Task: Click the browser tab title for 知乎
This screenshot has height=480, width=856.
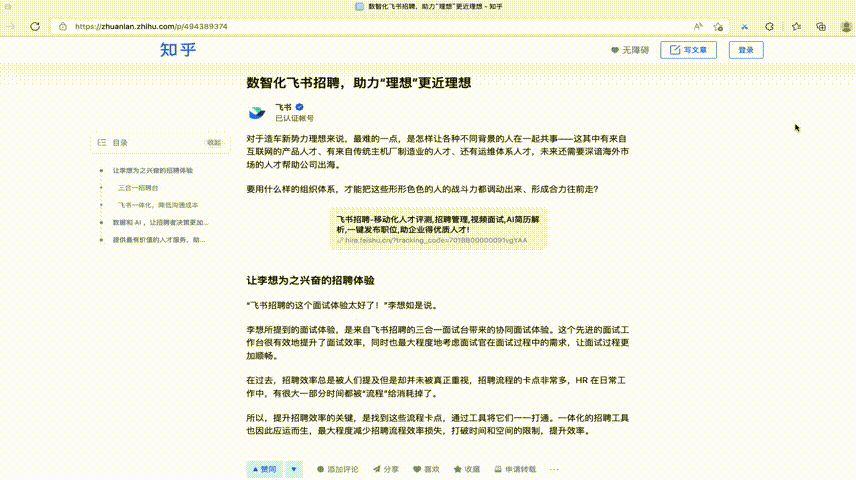Action: tap(435, 7)
